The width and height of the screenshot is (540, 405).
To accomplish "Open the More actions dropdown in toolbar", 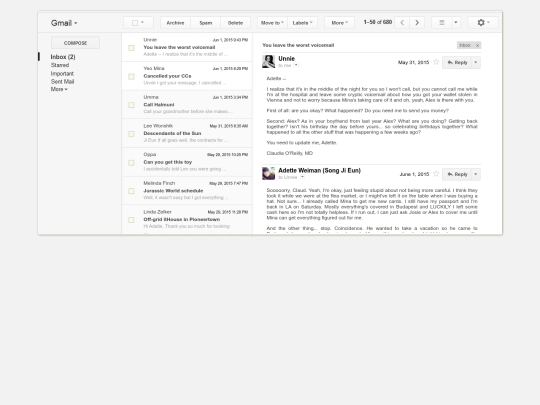I will pos(340,23).
